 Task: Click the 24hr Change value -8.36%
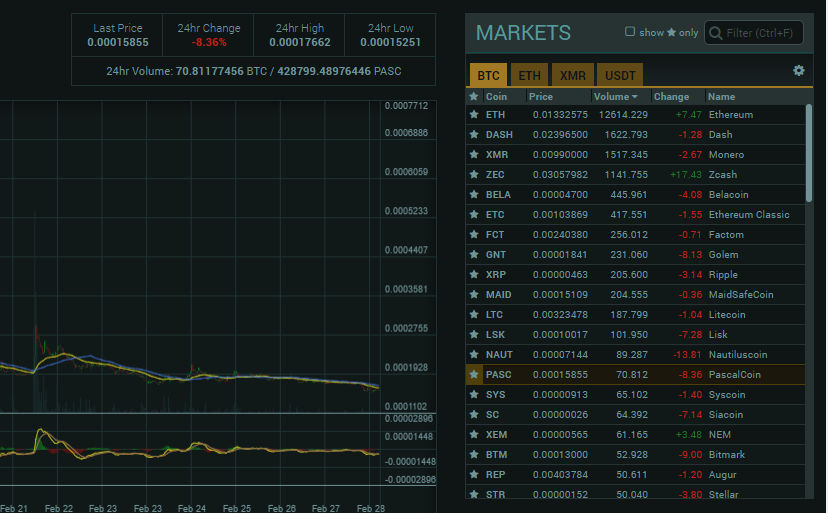coord(209,42)
